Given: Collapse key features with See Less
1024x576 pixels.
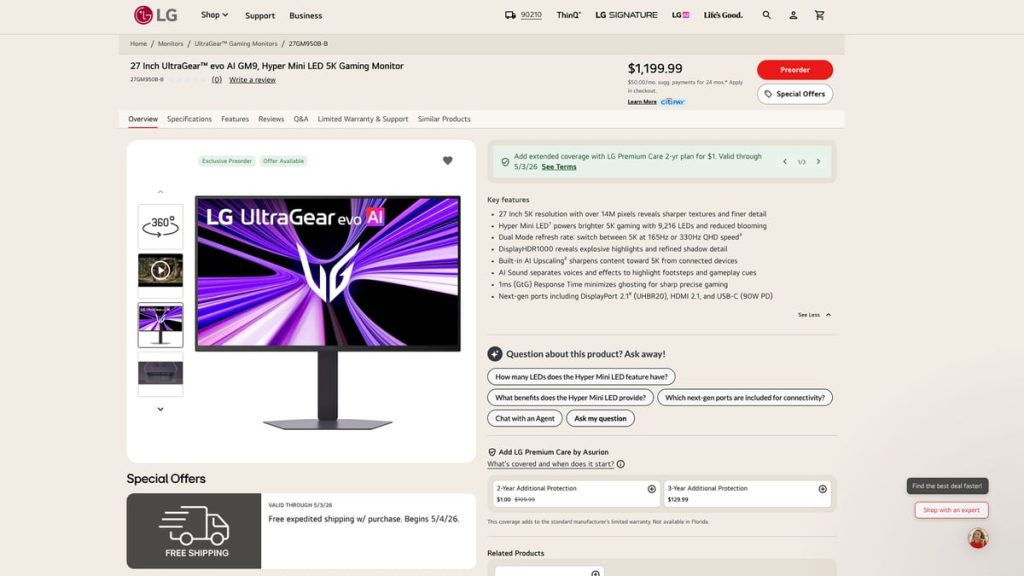Looking at the screenshot, I should click(814, 315).
